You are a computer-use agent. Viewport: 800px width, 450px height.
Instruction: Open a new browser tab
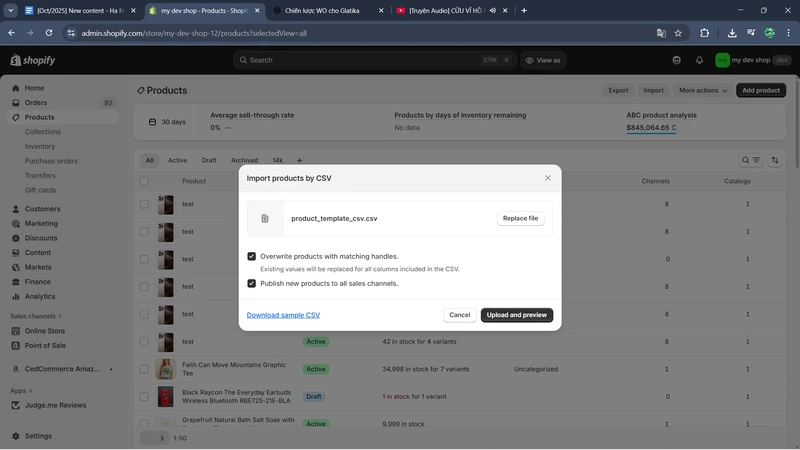[524, 10]
